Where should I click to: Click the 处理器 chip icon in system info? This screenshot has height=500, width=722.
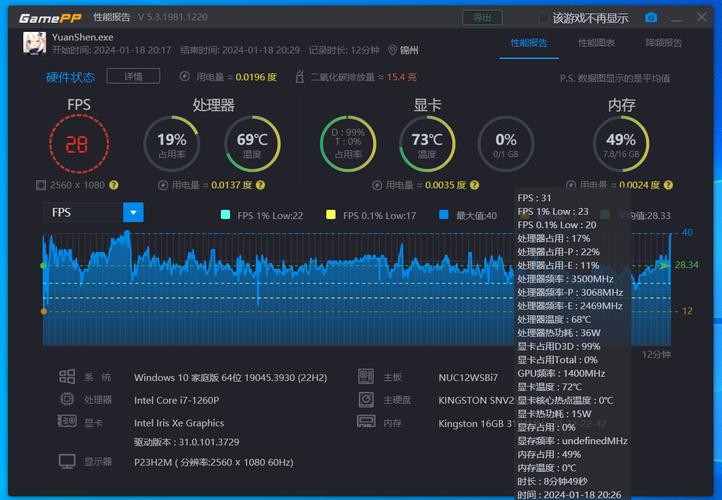(67, 399)
